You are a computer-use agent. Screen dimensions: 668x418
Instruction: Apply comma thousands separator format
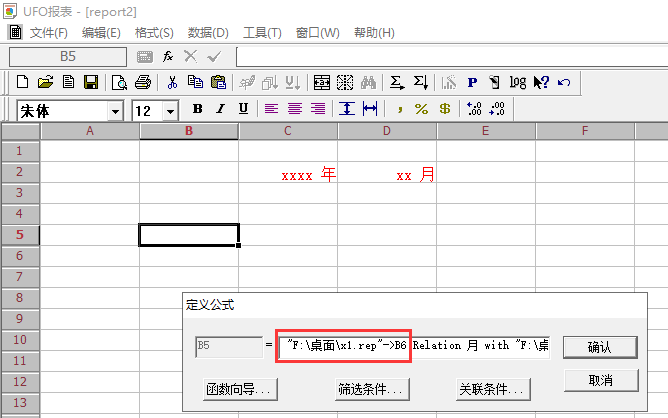coord(400,110)
